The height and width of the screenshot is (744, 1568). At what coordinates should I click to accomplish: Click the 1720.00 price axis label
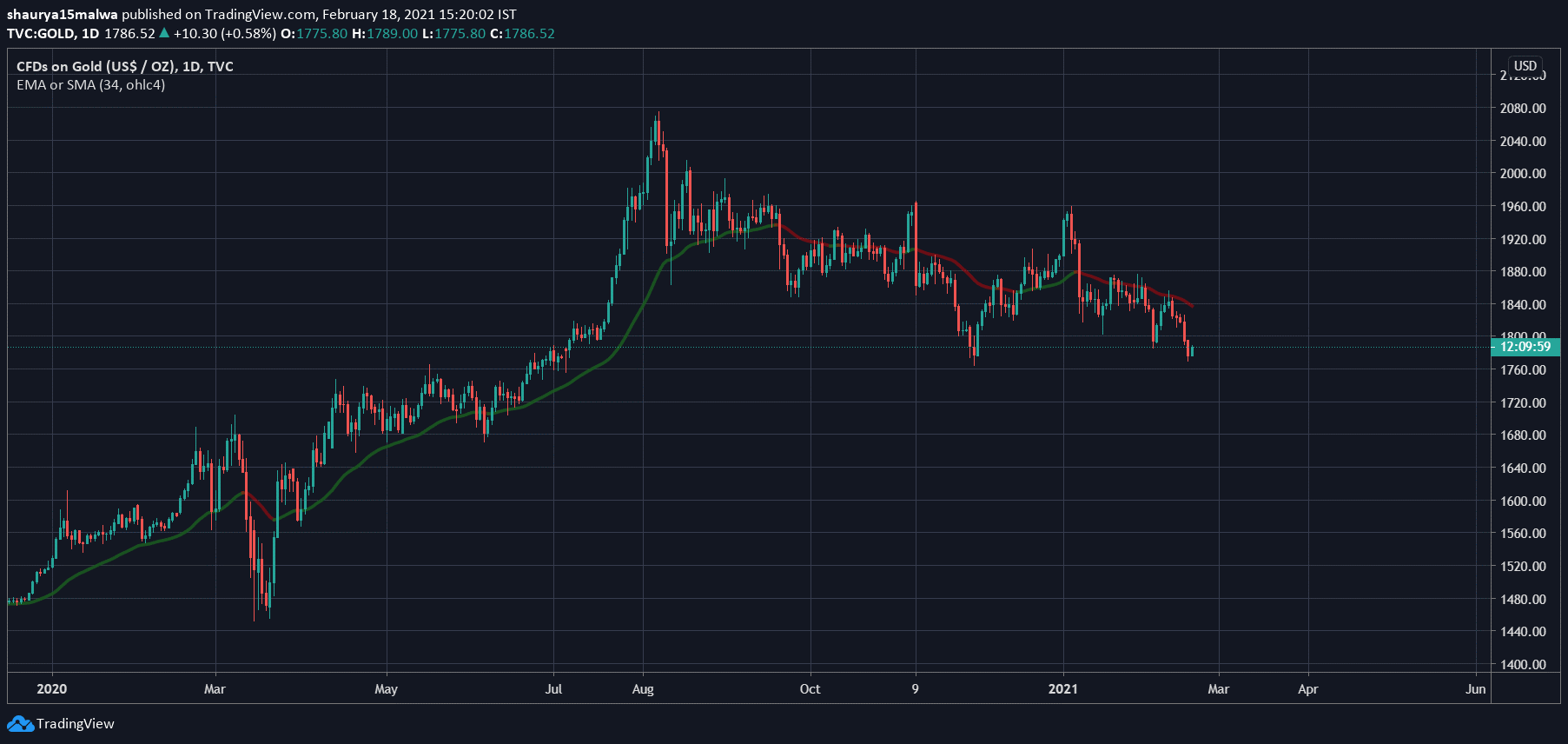(x=1523, y=403)
